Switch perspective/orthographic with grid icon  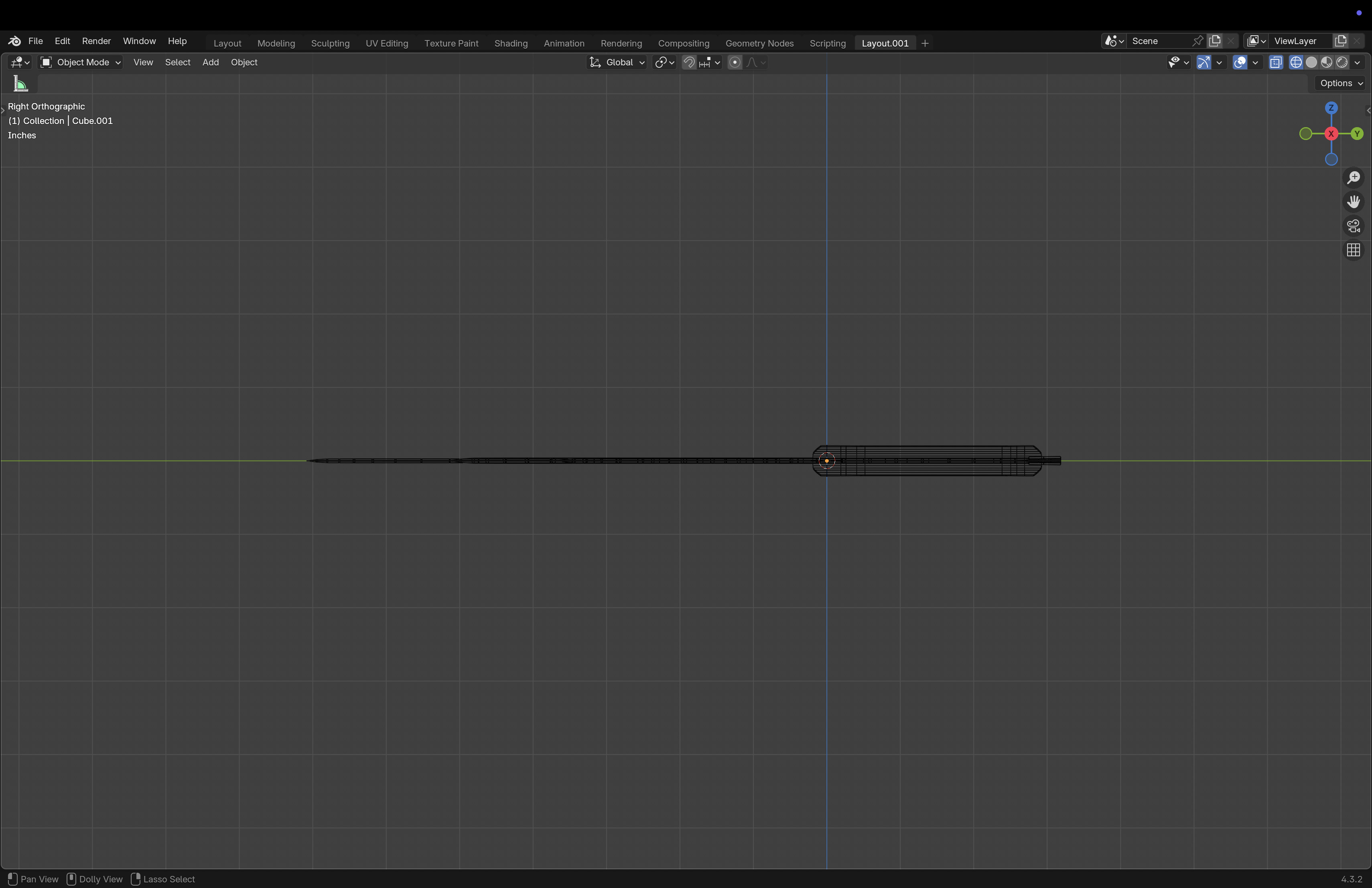[1353, 250]
